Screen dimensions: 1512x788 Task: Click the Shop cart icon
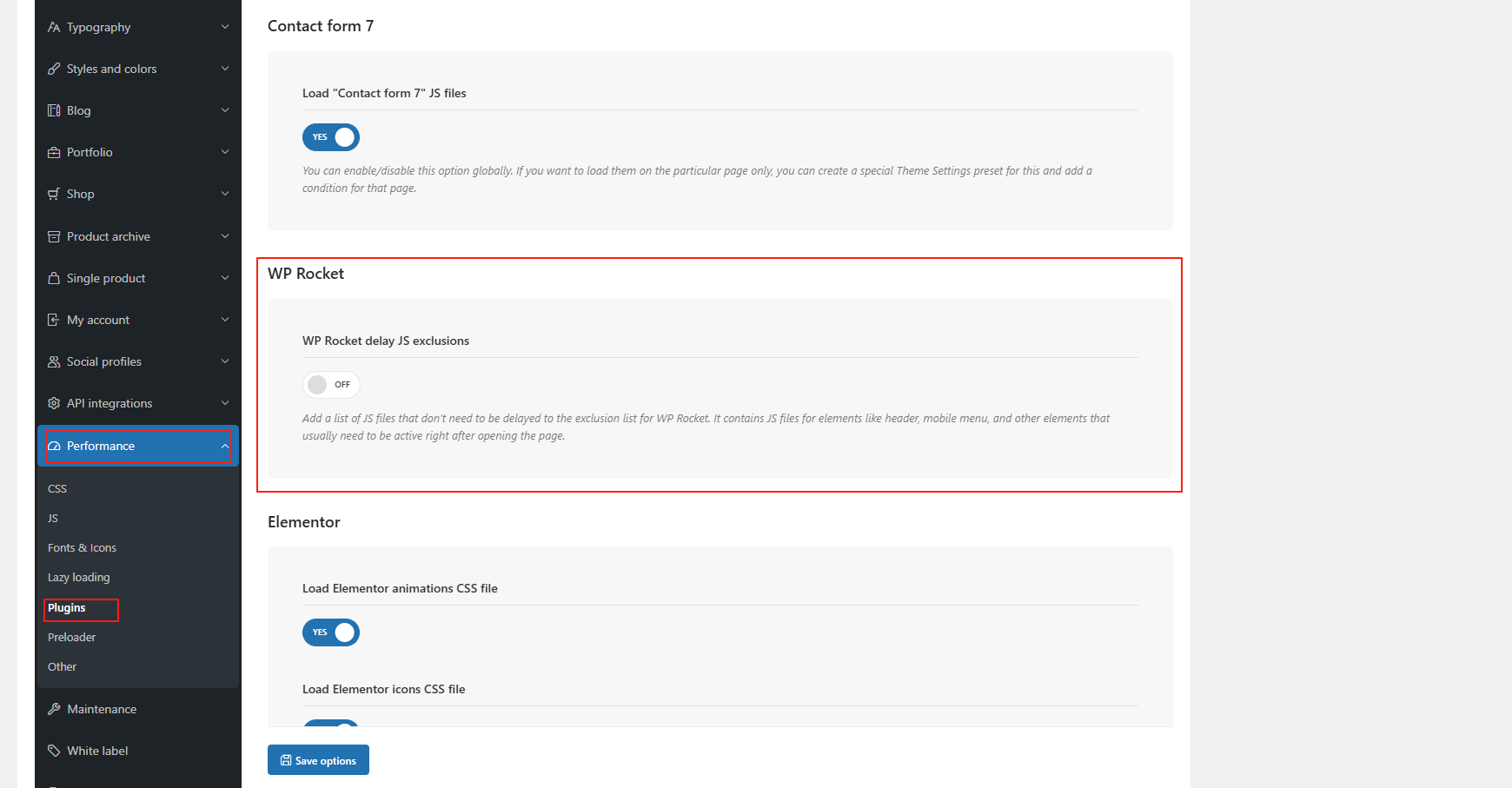pos(54,194)
